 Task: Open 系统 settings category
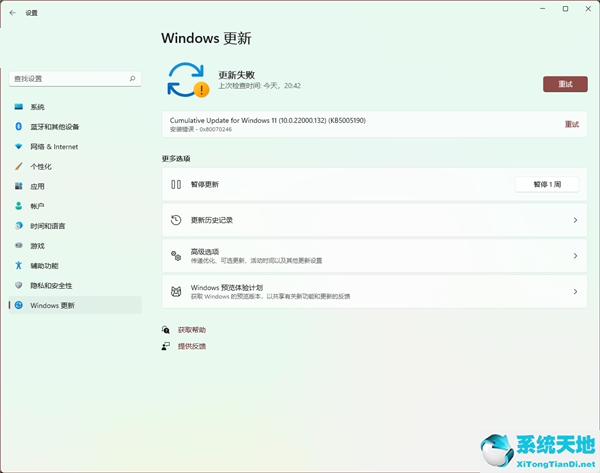point(75,107)
